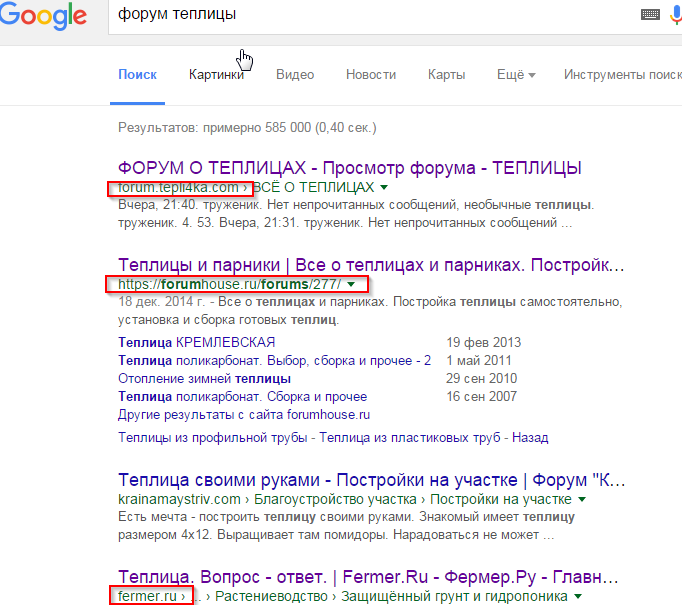Switch to the Видео tab
682x605 pixels.
[x=295, y=74]
